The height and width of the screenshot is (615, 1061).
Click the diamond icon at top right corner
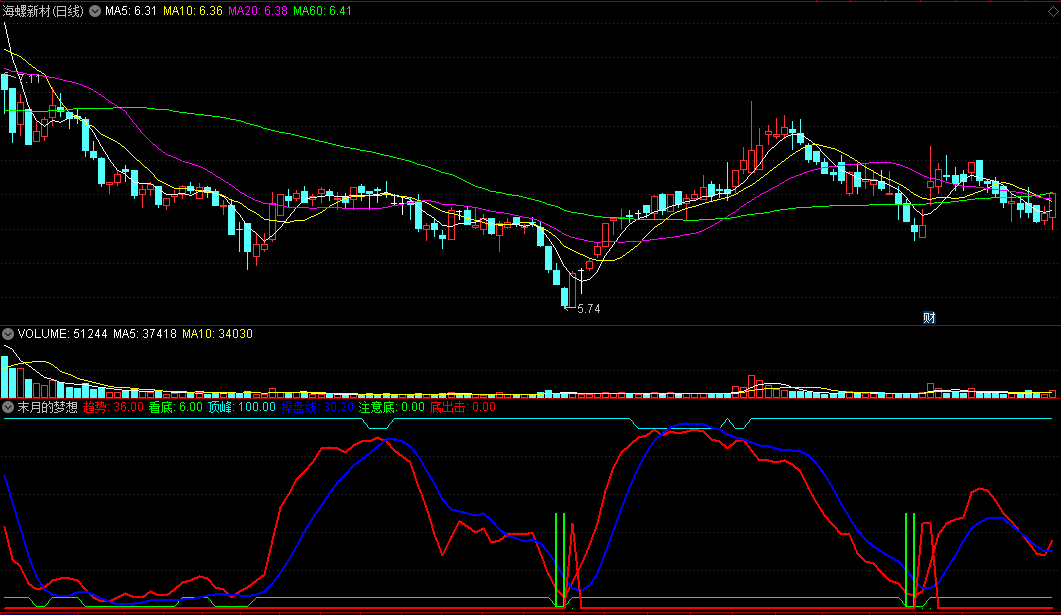tap(1053, 12)
